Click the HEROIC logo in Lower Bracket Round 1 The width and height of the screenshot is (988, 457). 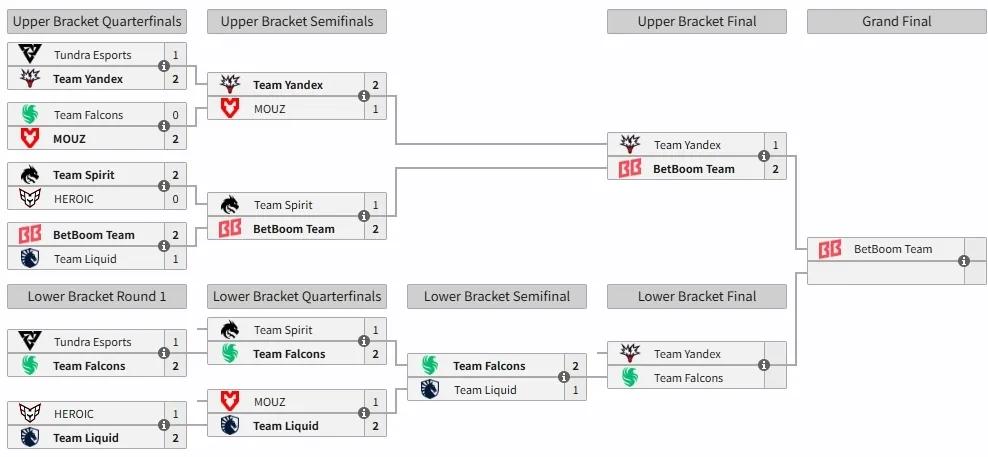[x=29, y=414]
